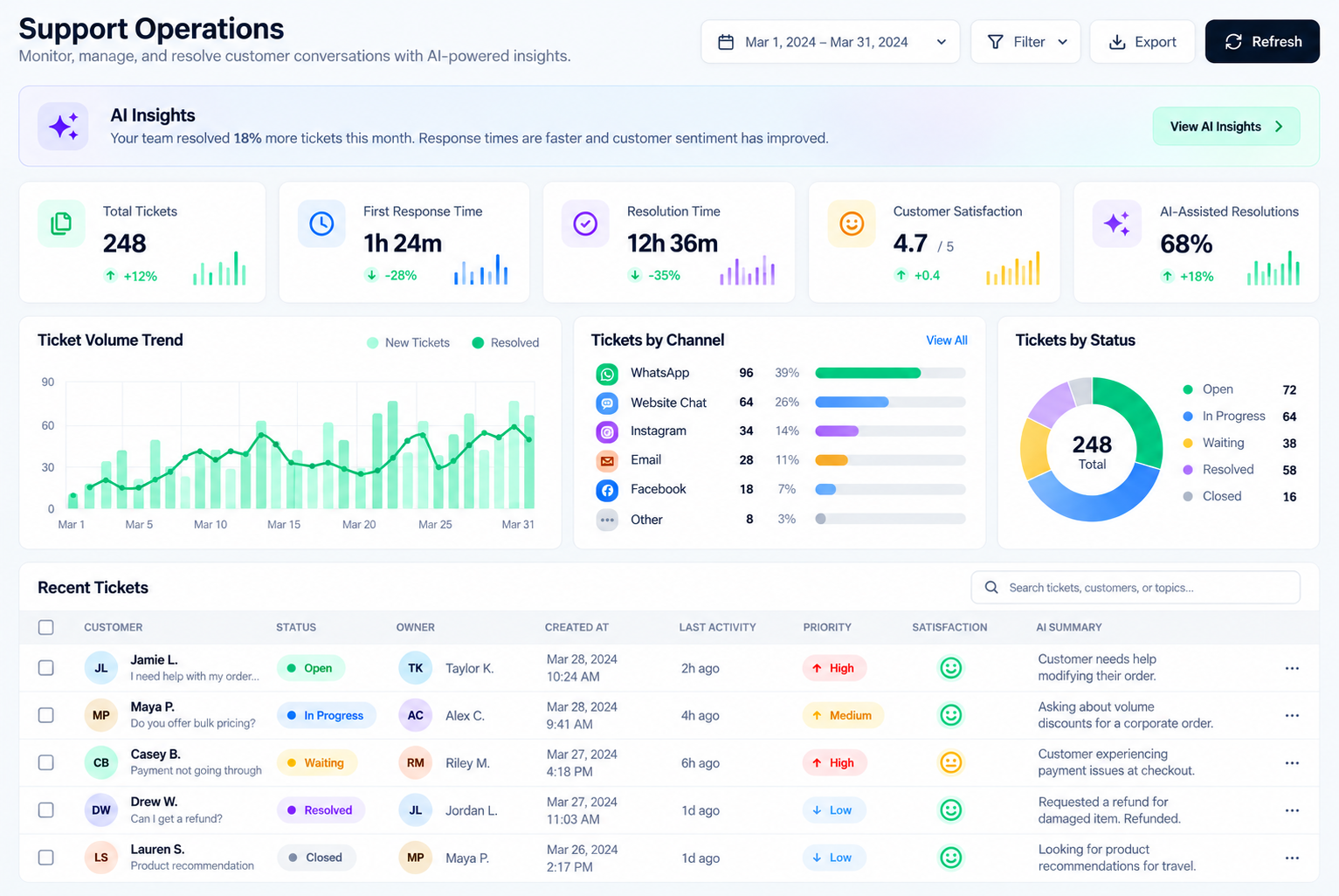Check the Maya P. ticket checkbox

(x=46, y=715)
